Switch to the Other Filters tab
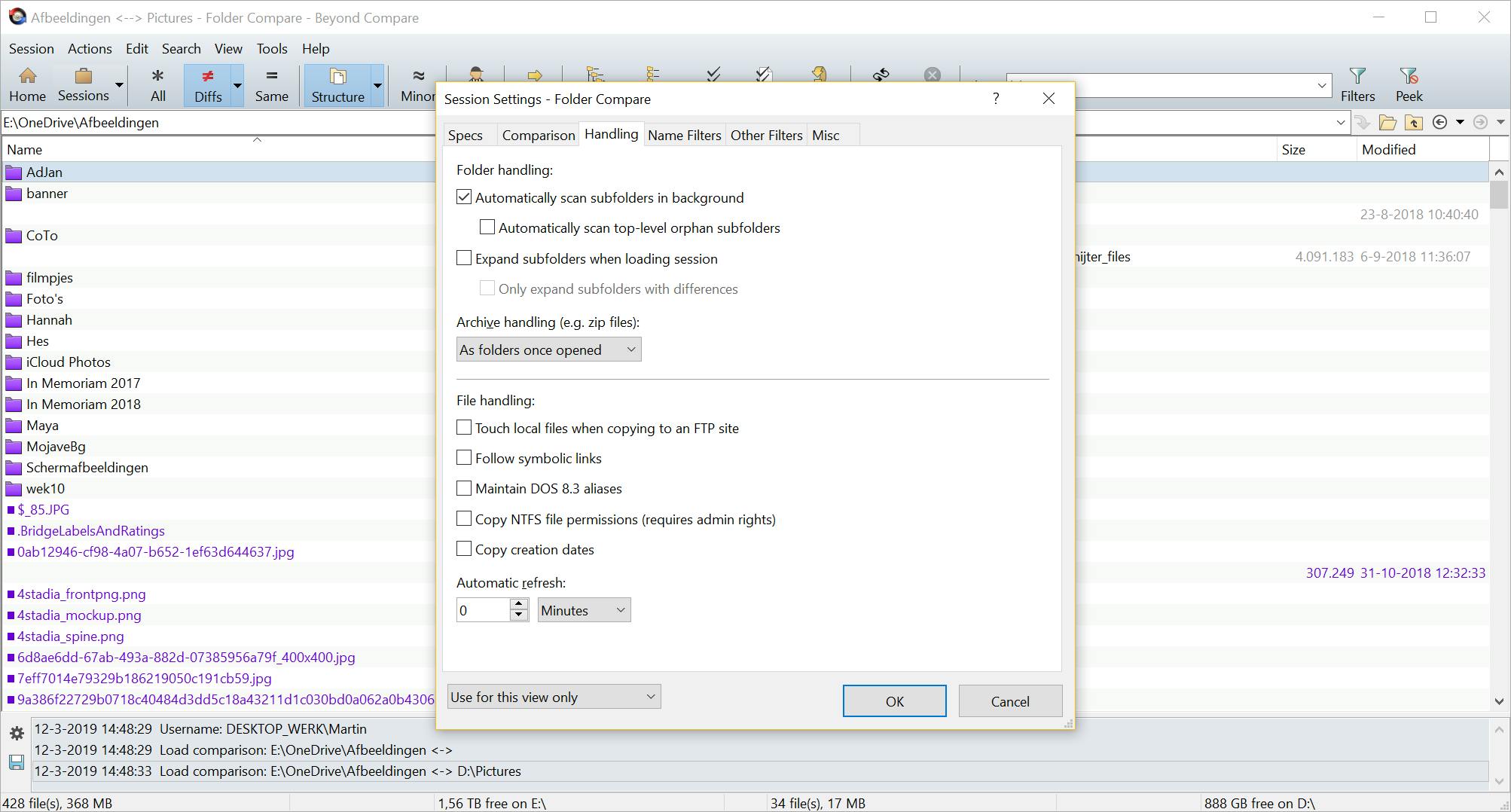Screen dimensions: 1511x812 pos(767,136)
